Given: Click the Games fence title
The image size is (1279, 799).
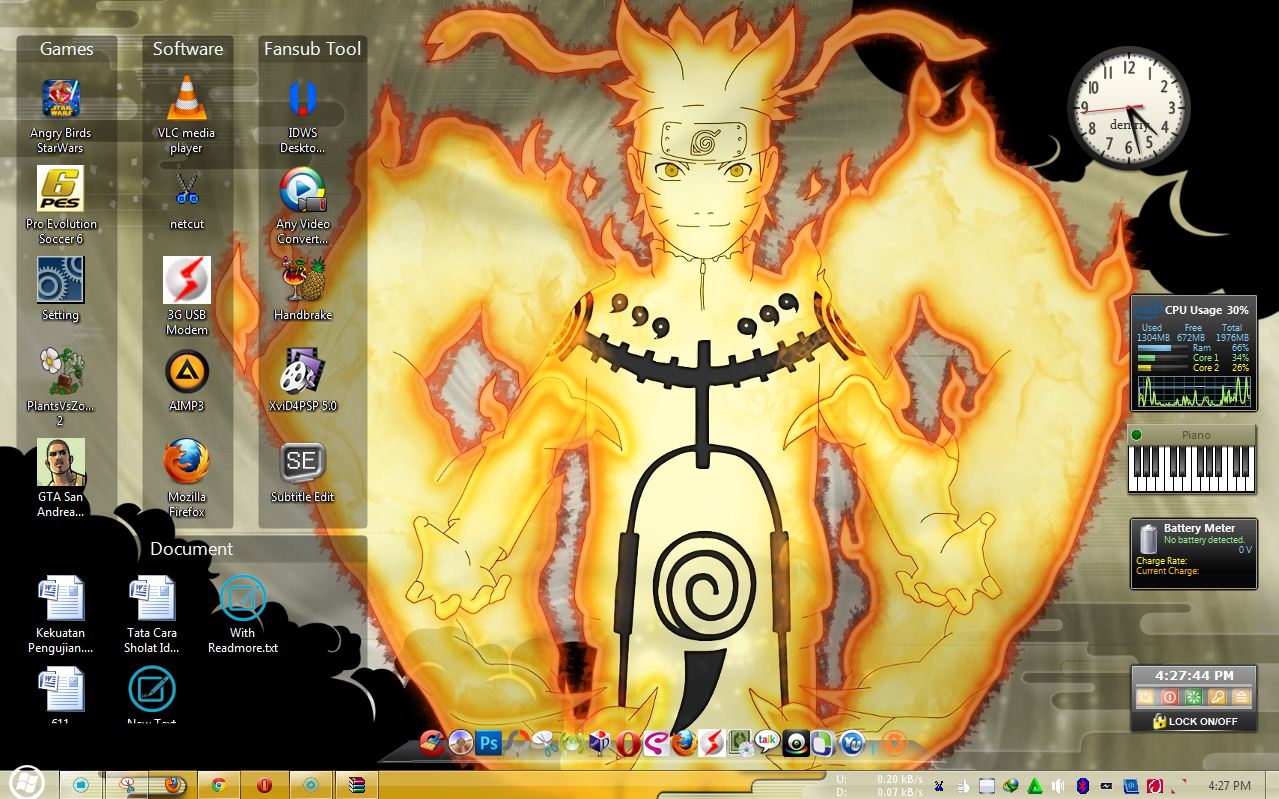Looking at the screenshot, I should click(67, 48).
